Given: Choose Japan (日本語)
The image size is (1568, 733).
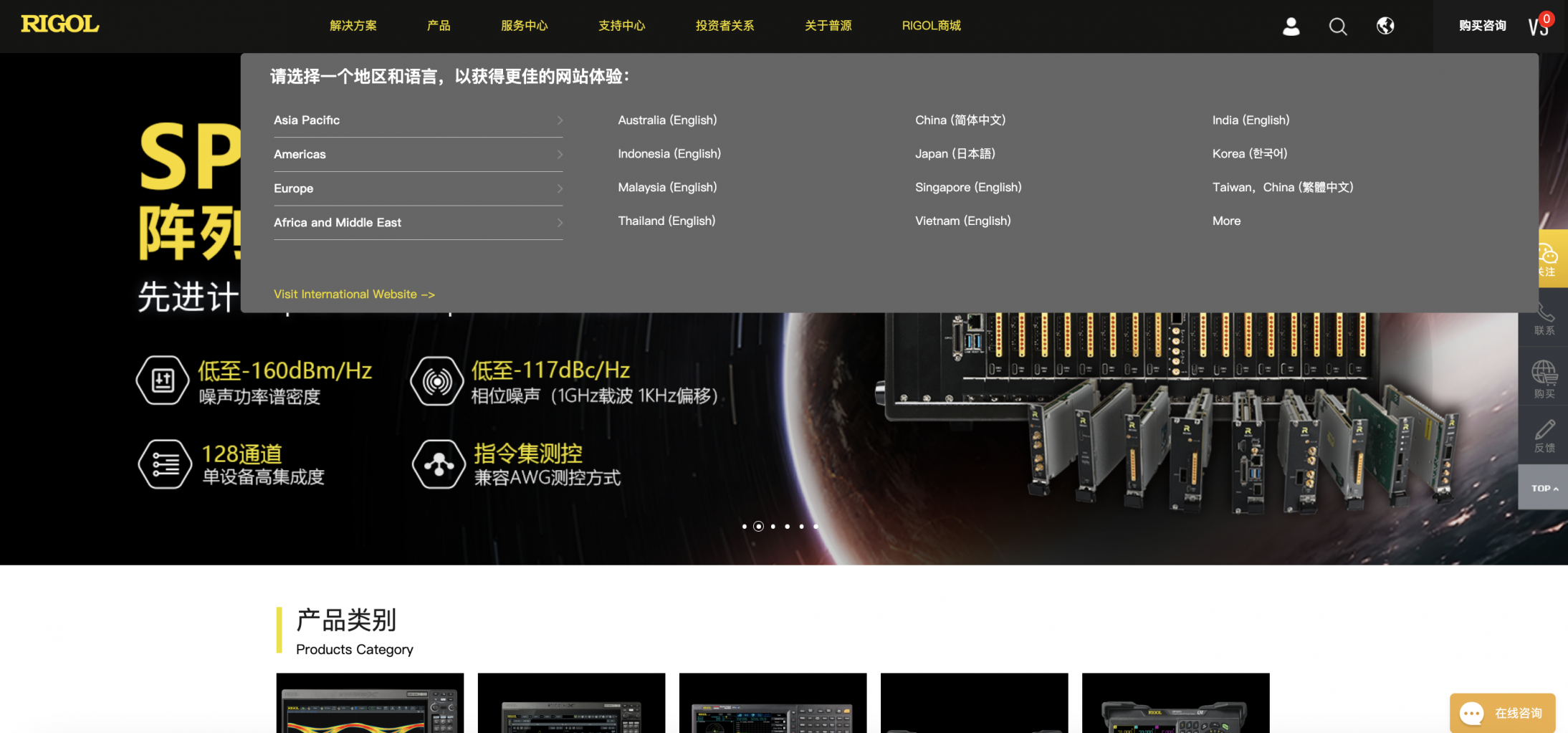Looking at the screenshot, I should click(955, 154).
